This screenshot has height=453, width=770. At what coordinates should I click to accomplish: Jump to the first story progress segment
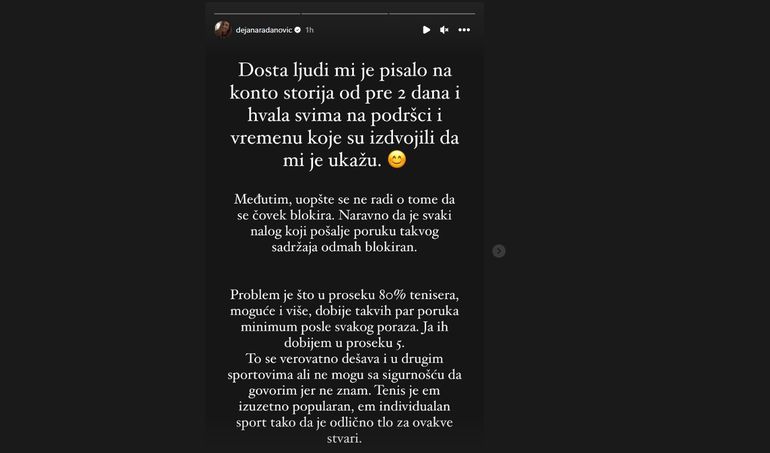point(257,13)
